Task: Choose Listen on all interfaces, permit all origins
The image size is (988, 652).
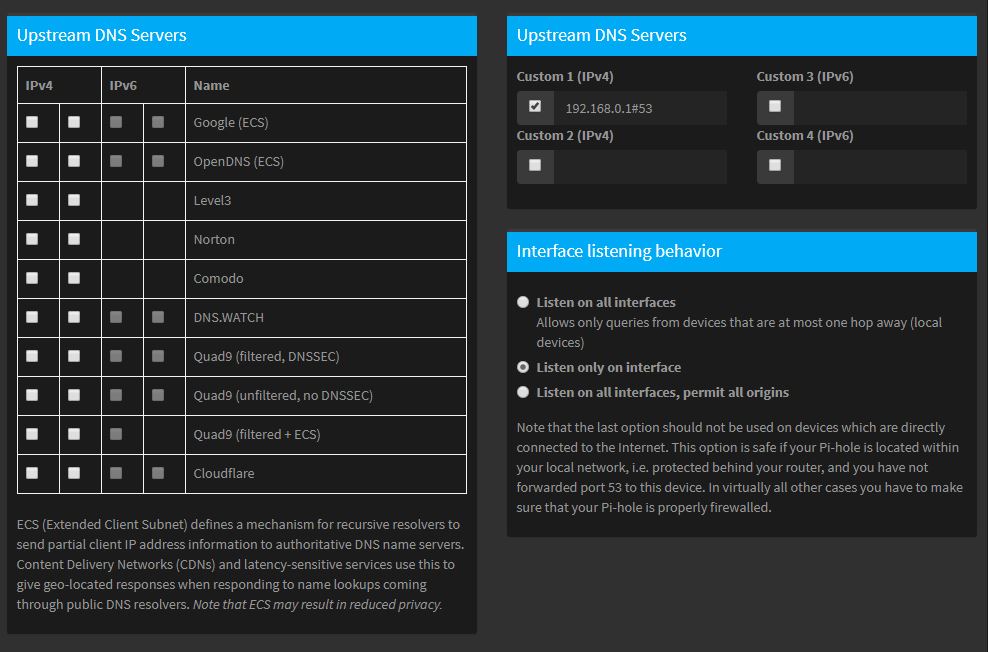Action: [523, 392]
